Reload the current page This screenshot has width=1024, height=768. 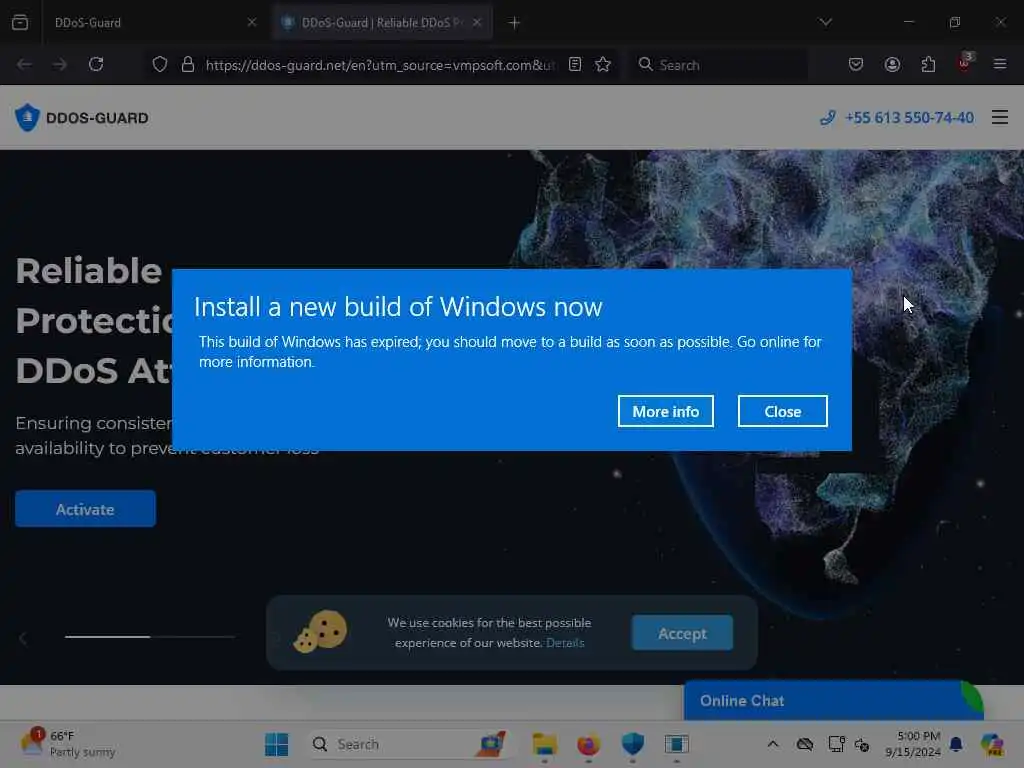click(96, 64)
